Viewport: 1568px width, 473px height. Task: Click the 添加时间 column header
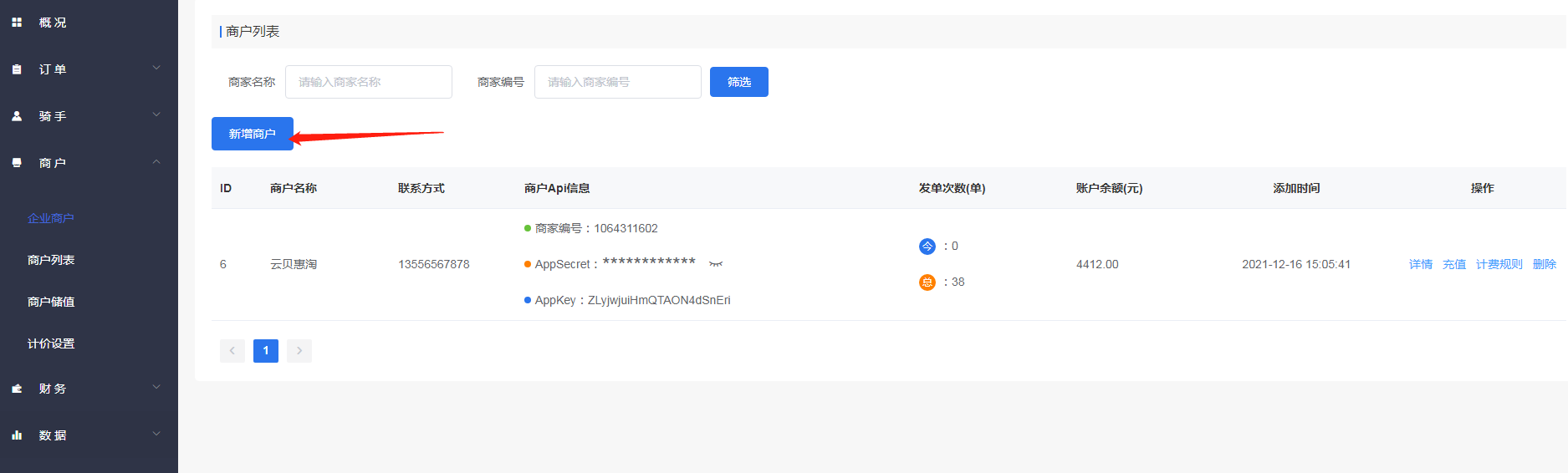click(x=1296, y=188)
